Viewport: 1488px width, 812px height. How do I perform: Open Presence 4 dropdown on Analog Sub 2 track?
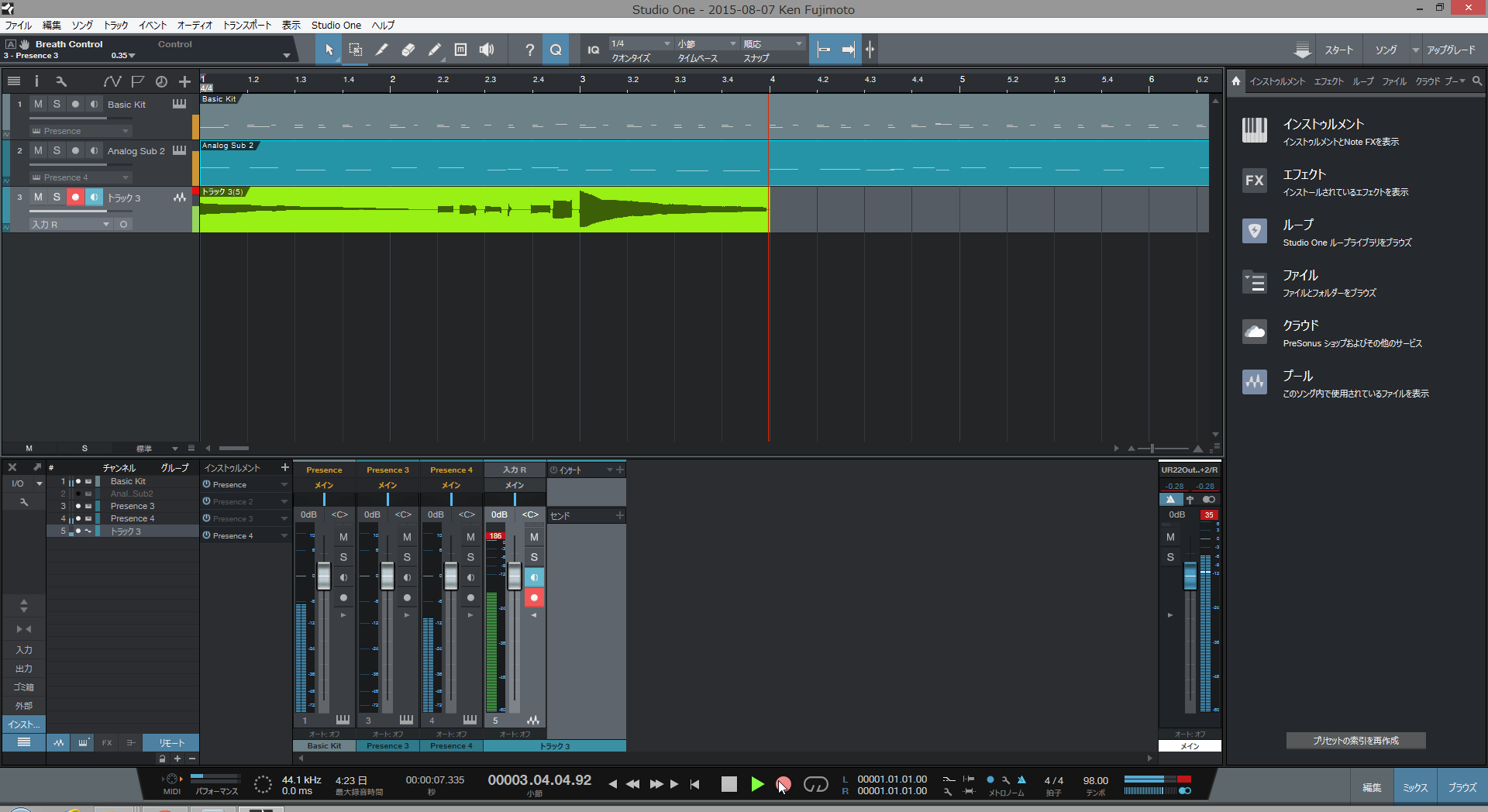81,177
